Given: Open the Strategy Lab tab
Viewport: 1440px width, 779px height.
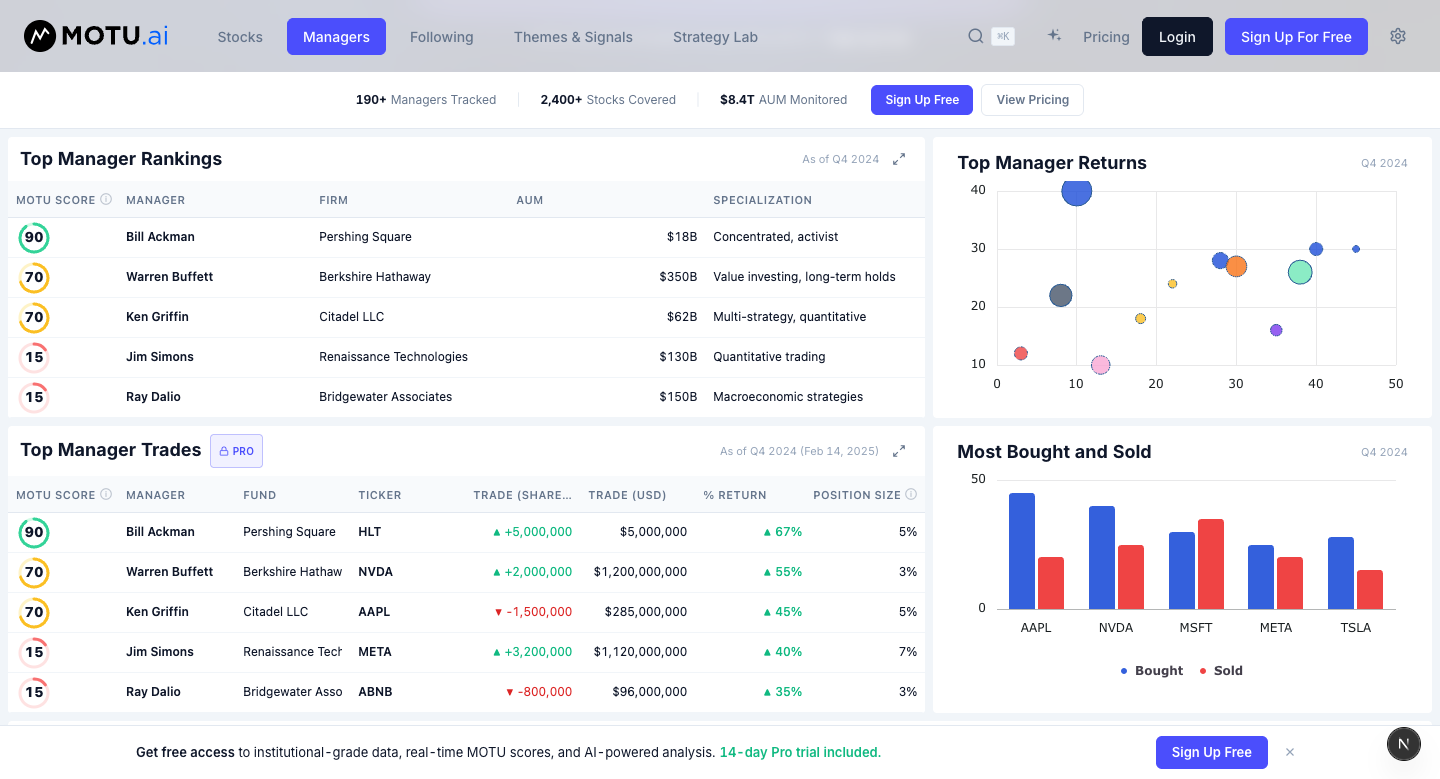Looking at the screenshot, I should (715, 37).
